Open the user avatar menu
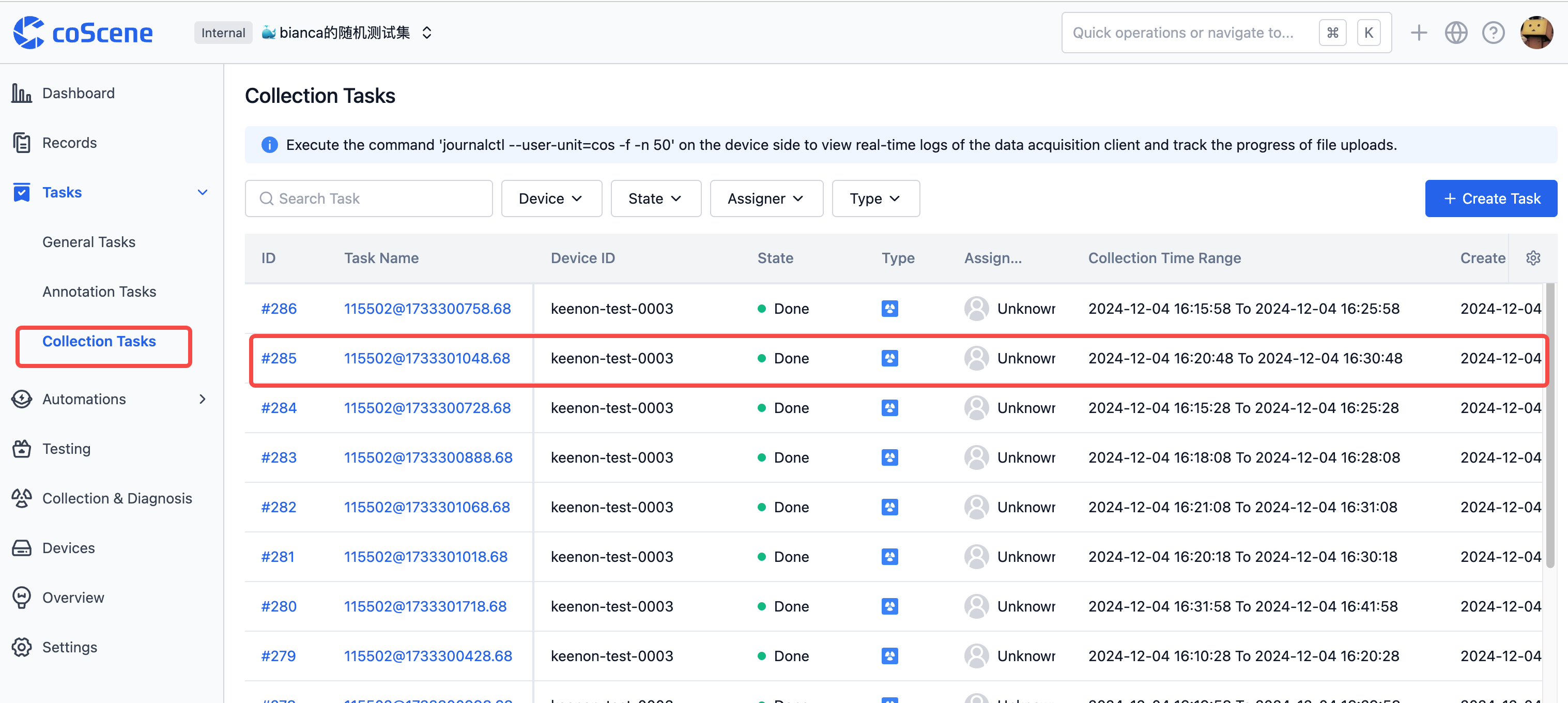The width and height of the screenshot is (1568, 703). 1537,32
